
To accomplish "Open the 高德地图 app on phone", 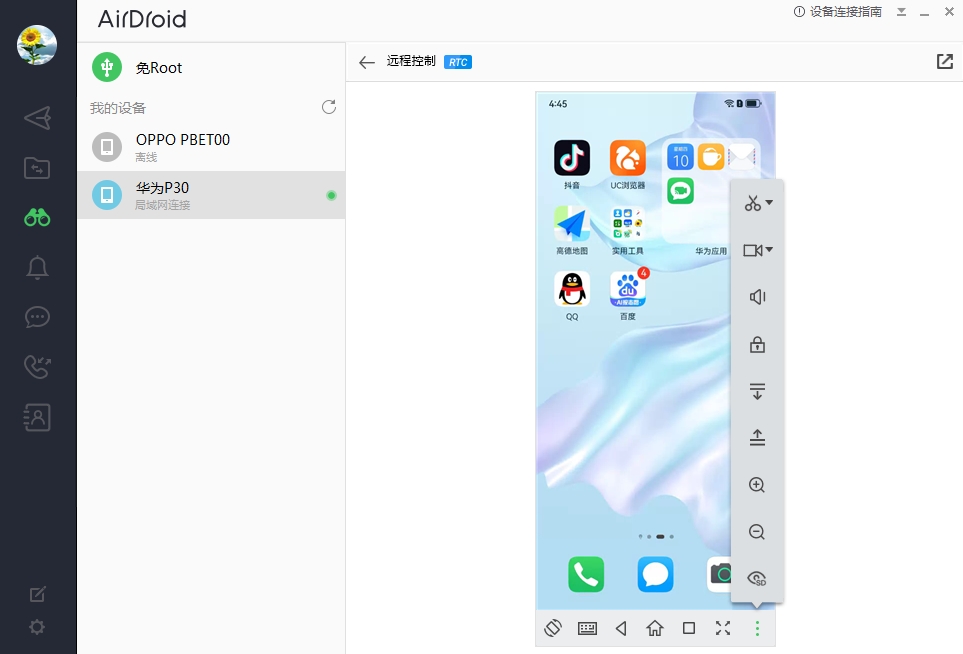I will click(x=572, y=224).
